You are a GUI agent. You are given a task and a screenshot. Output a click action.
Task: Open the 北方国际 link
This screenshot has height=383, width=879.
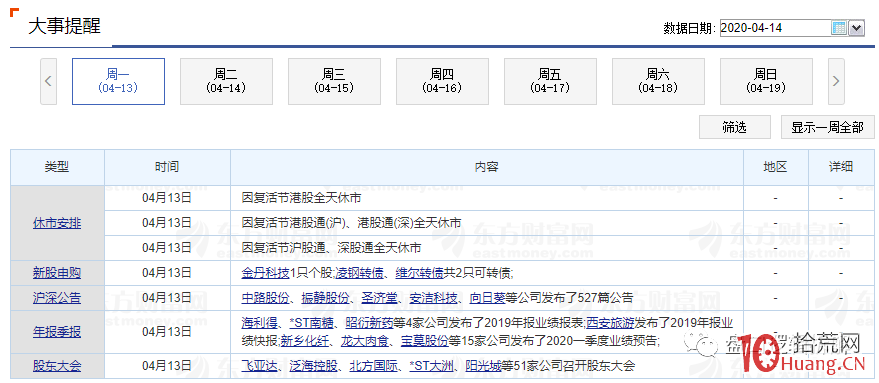tap(373, 367)
